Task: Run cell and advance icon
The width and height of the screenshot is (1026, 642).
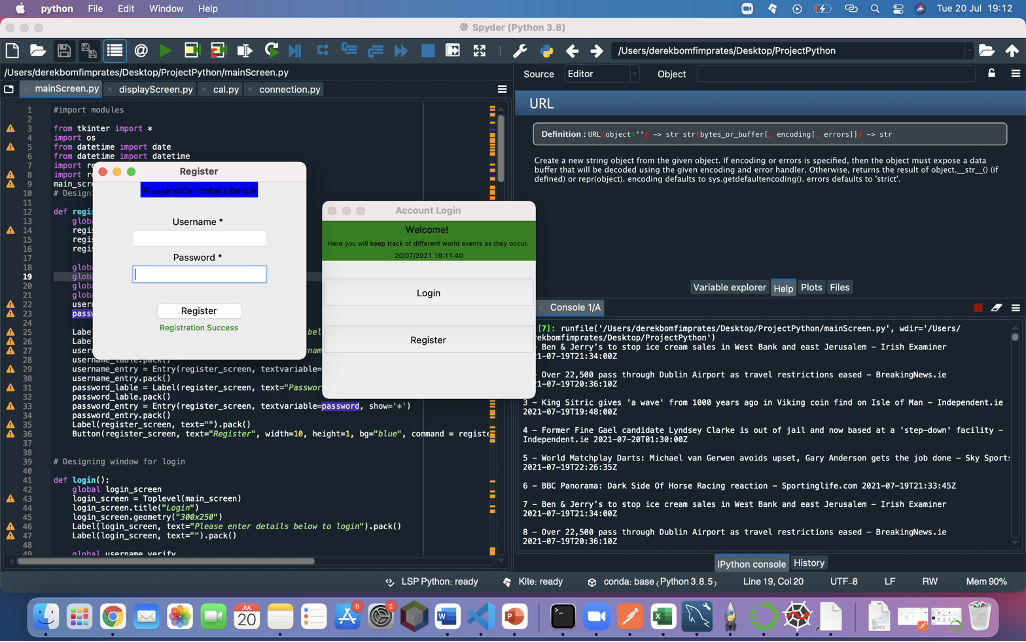Action: 218,50
